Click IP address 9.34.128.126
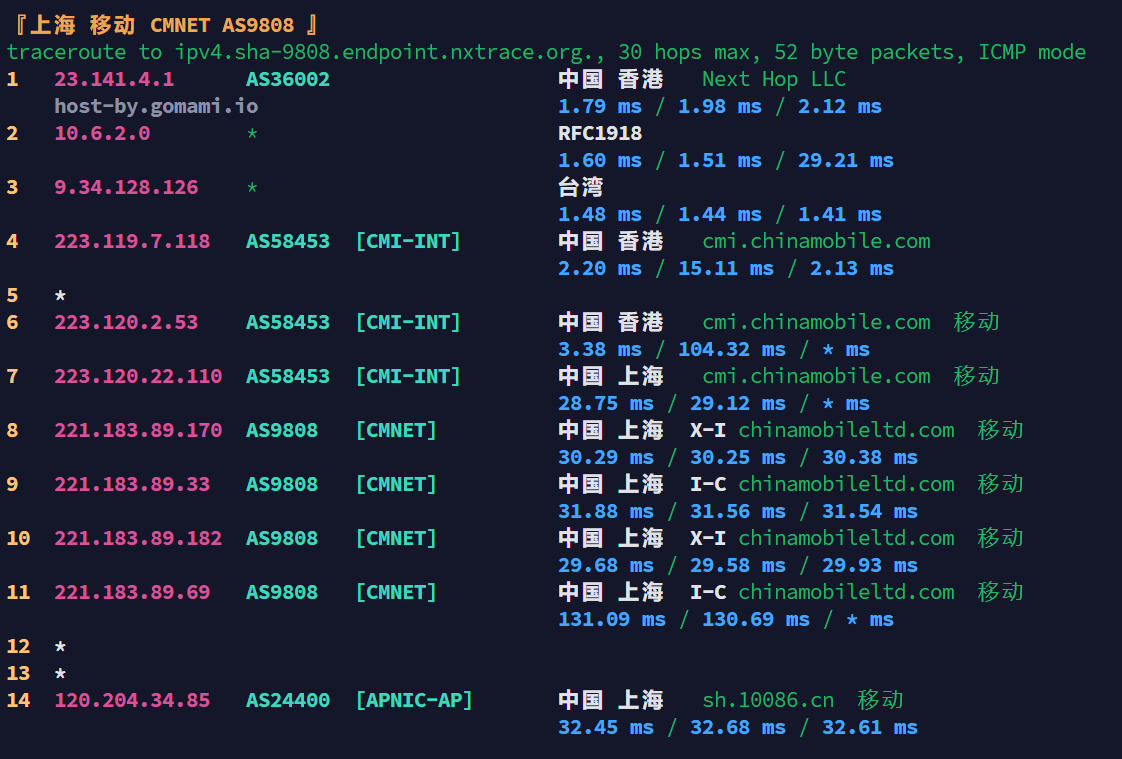Viewport: 1122px width, 759px height. [x=126, y=187]
